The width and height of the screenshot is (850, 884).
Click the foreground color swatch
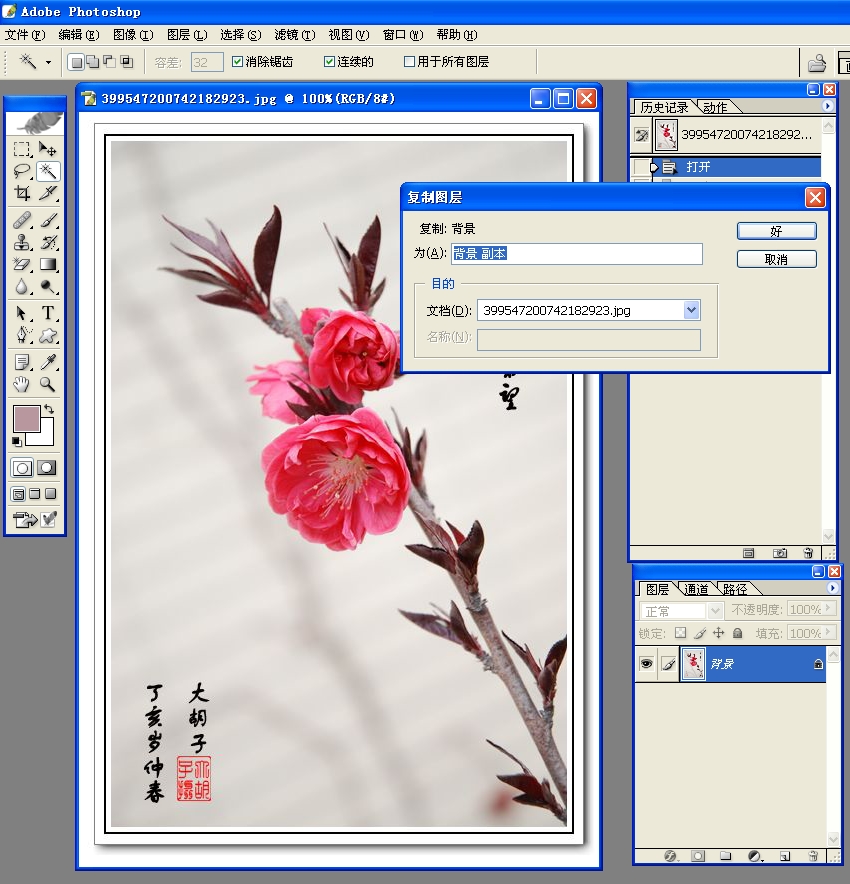click(x=25, y=418)
